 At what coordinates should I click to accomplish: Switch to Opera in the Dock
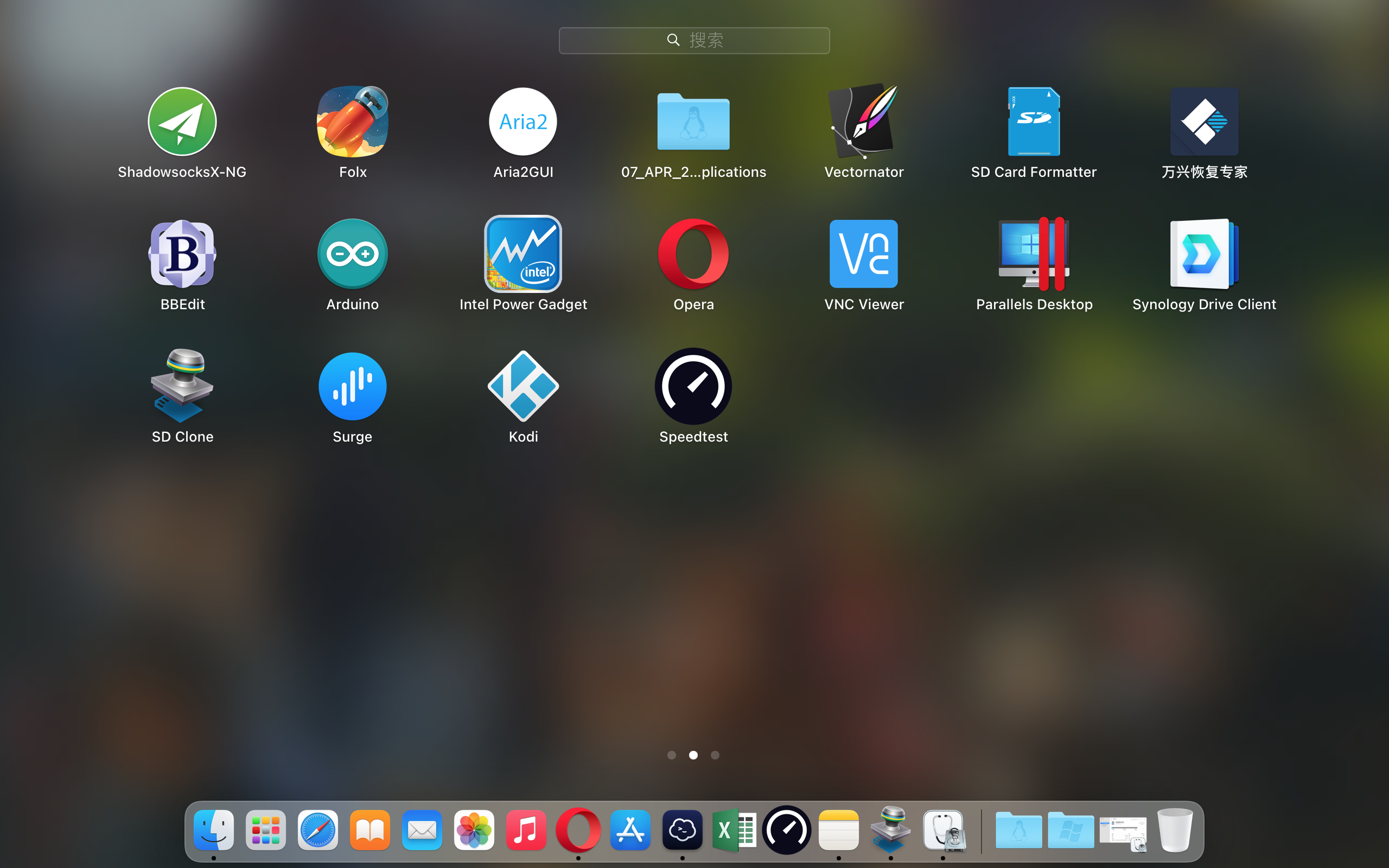(x=578, y=830)
